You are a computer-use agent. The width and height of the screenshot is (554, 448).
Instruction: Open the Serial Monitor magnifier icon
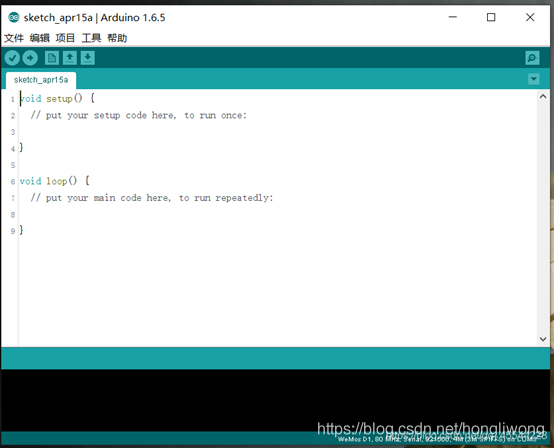[x=532, y=58]
